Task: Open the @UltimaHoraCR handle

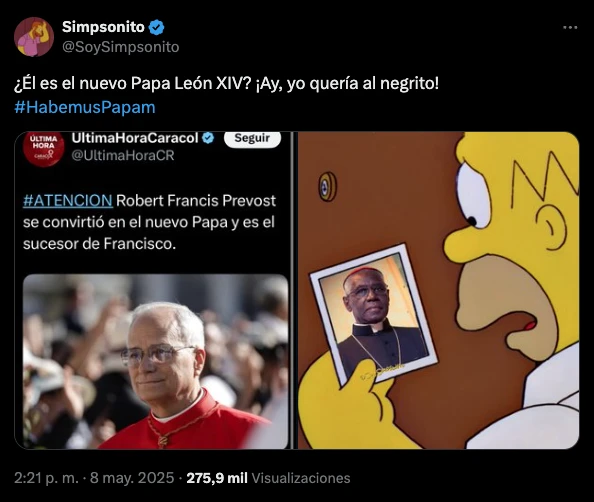Action: click(123, 155)
